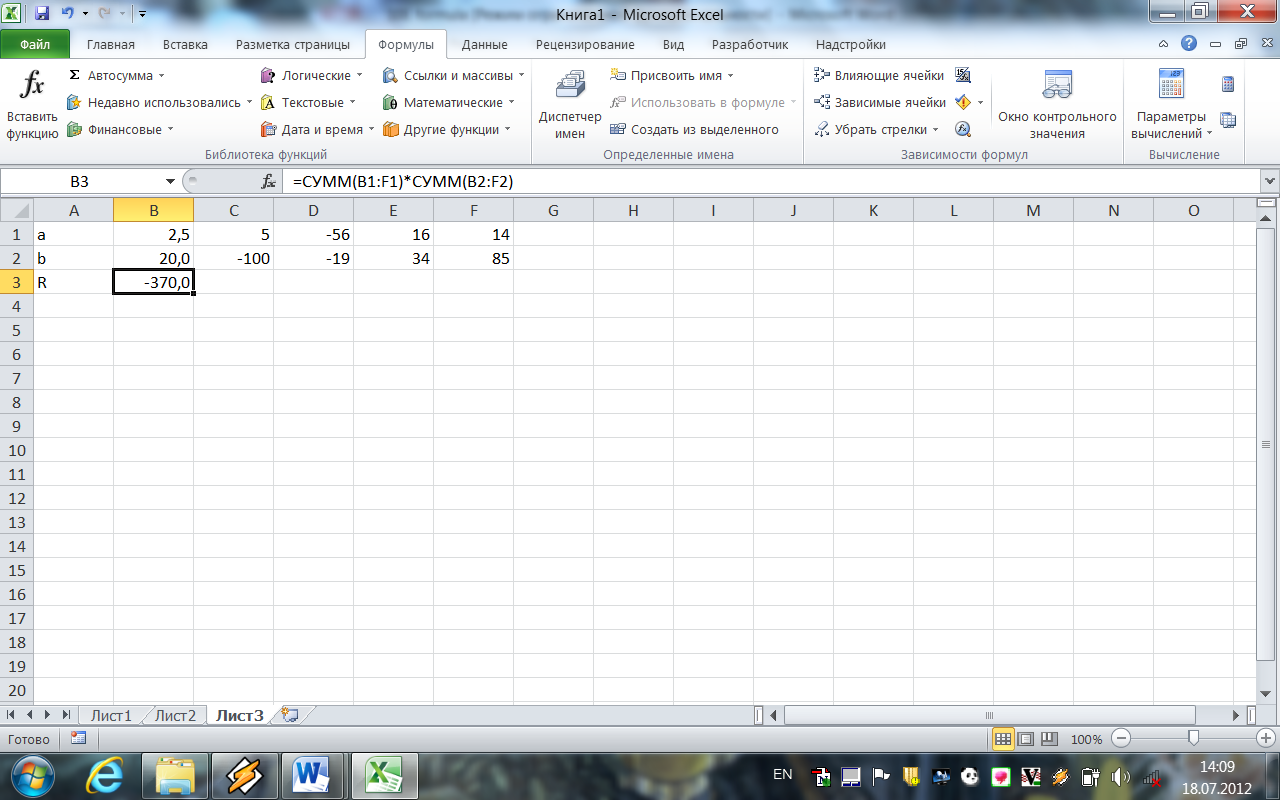This screenshot has width=1280, height=800.
Task: Click the evaluate formula magnifier icon
Action: click(963, 129)
